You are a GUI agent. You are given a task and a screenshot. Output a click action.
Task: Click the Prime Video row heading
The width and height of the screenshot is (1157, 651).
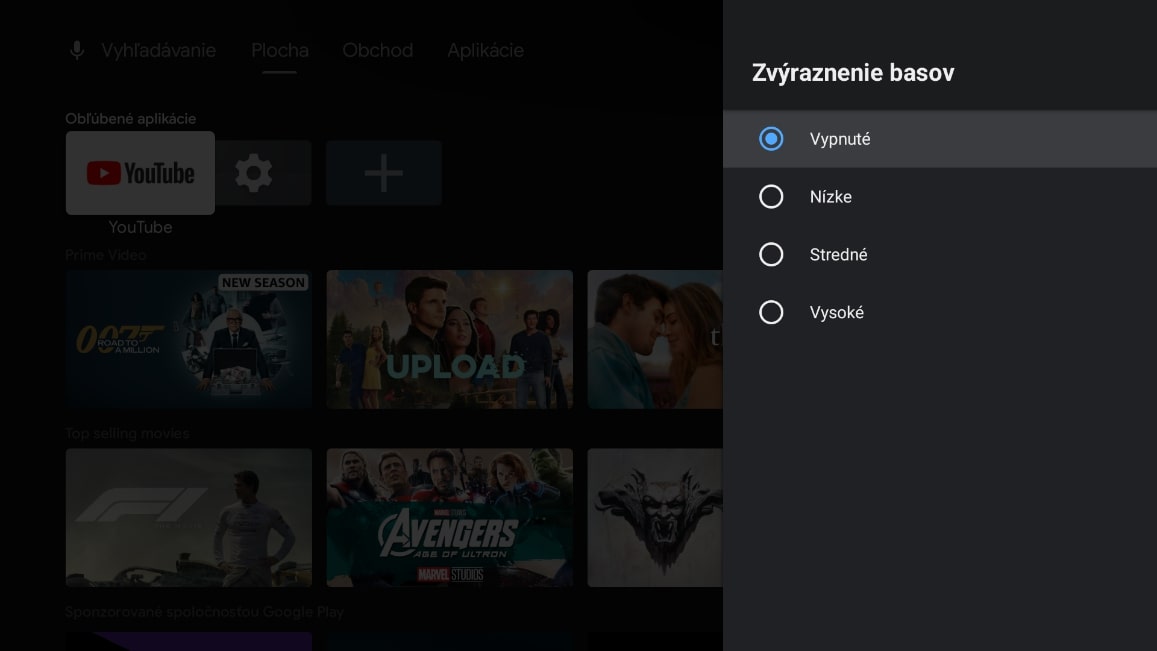click(x=106, y=255)
